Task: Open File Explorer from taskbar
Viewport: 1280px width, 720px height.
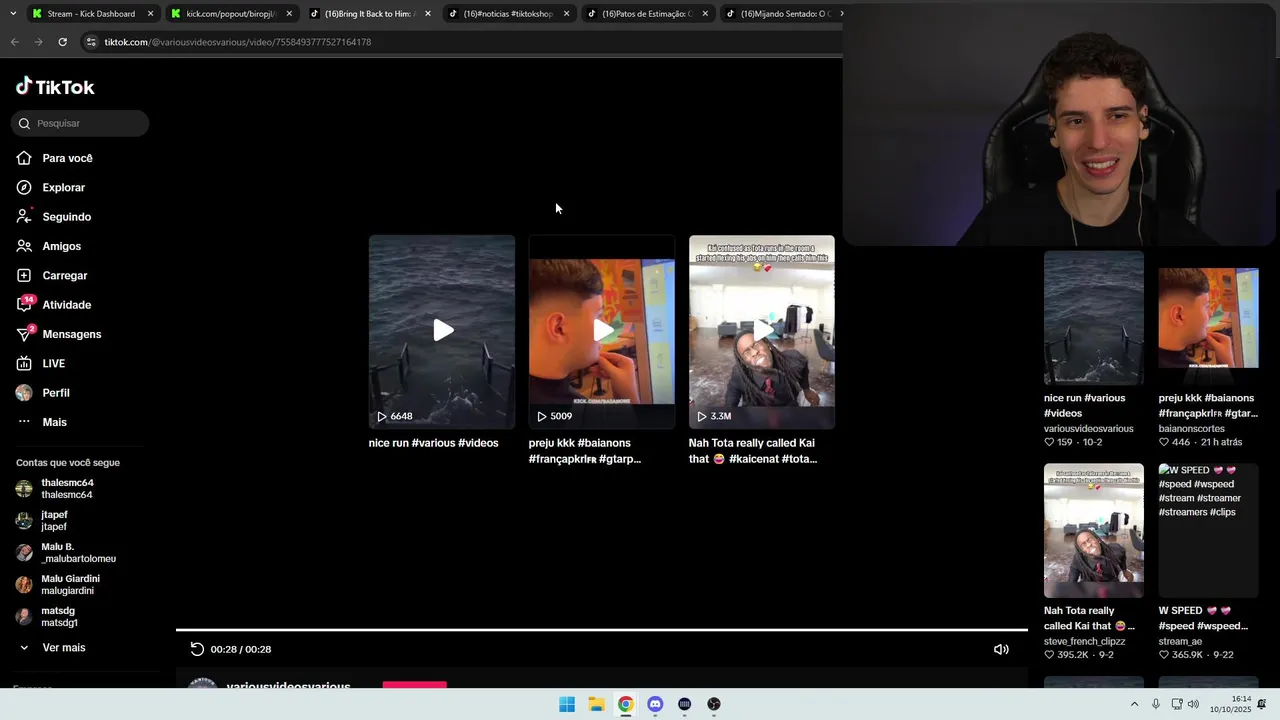Action: [596, 704]
